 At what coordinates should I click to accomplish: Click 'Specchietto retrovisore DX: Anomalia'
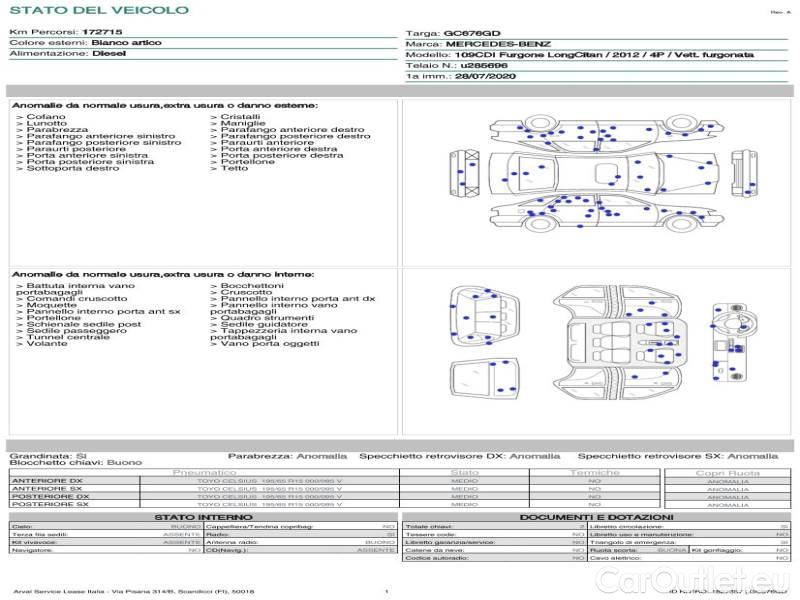(x=460, y=456)
